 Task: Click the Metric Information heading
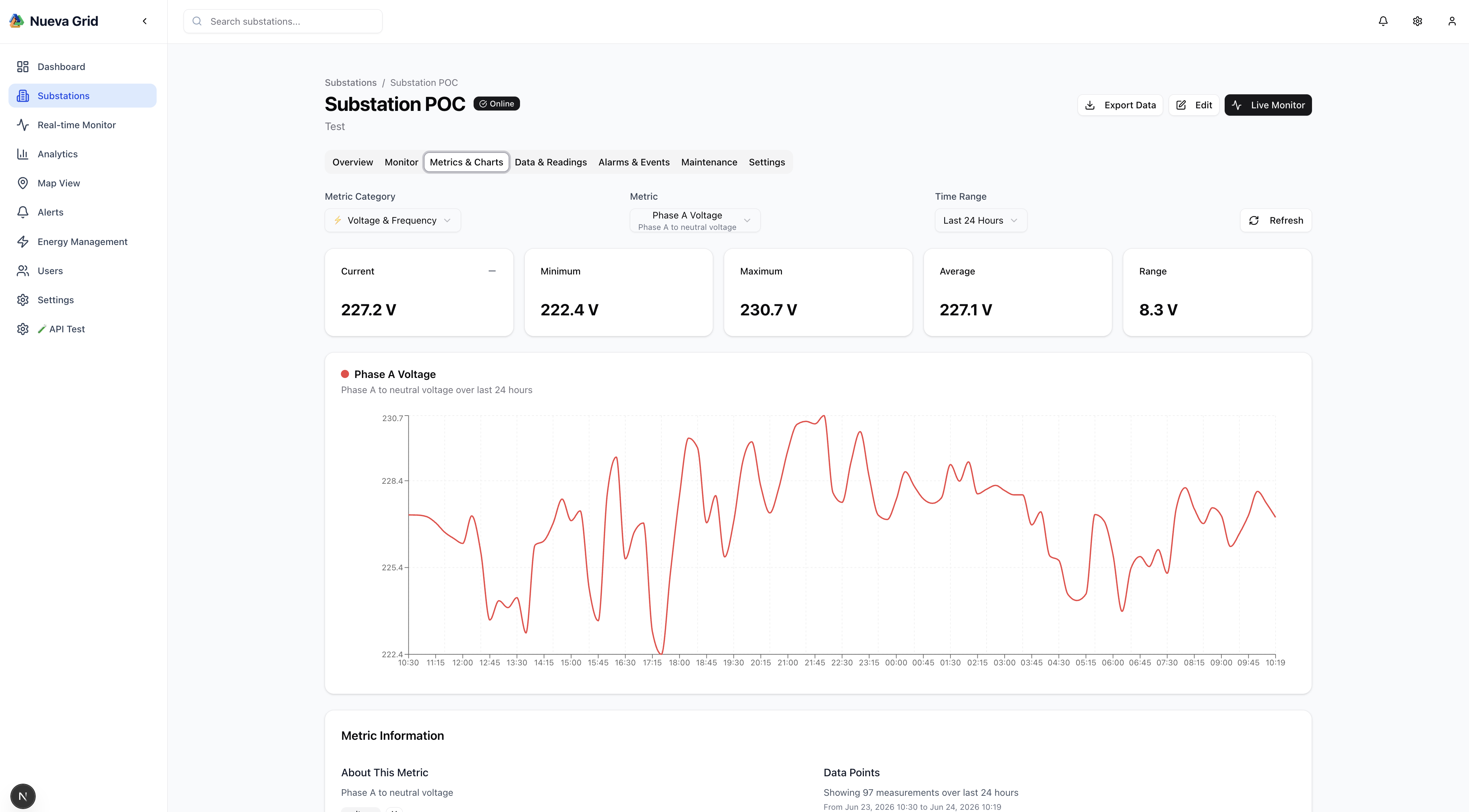[392, 736]
